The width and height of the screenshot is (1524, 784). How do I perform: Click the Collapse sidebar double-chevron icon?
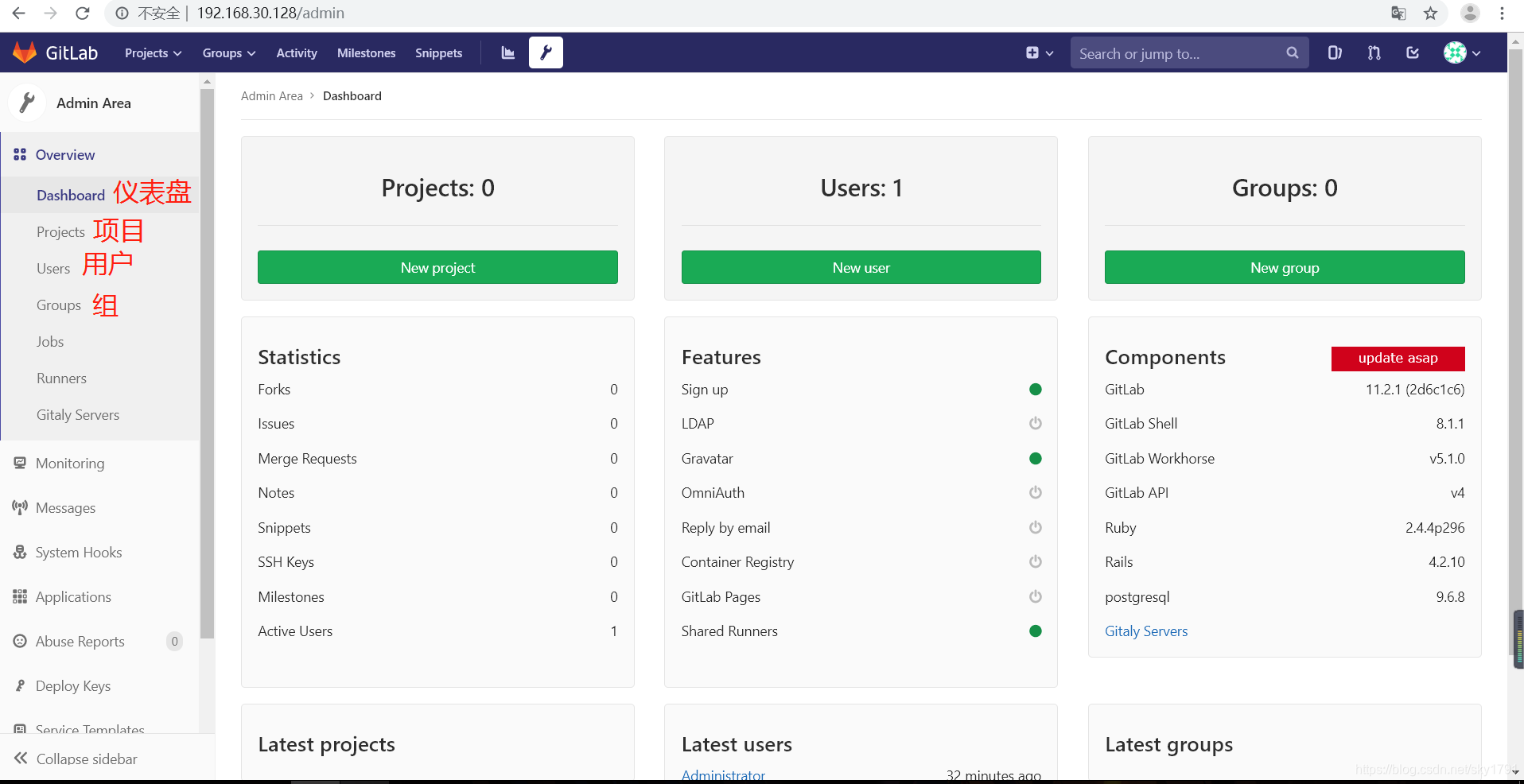[x=21, y=758]
